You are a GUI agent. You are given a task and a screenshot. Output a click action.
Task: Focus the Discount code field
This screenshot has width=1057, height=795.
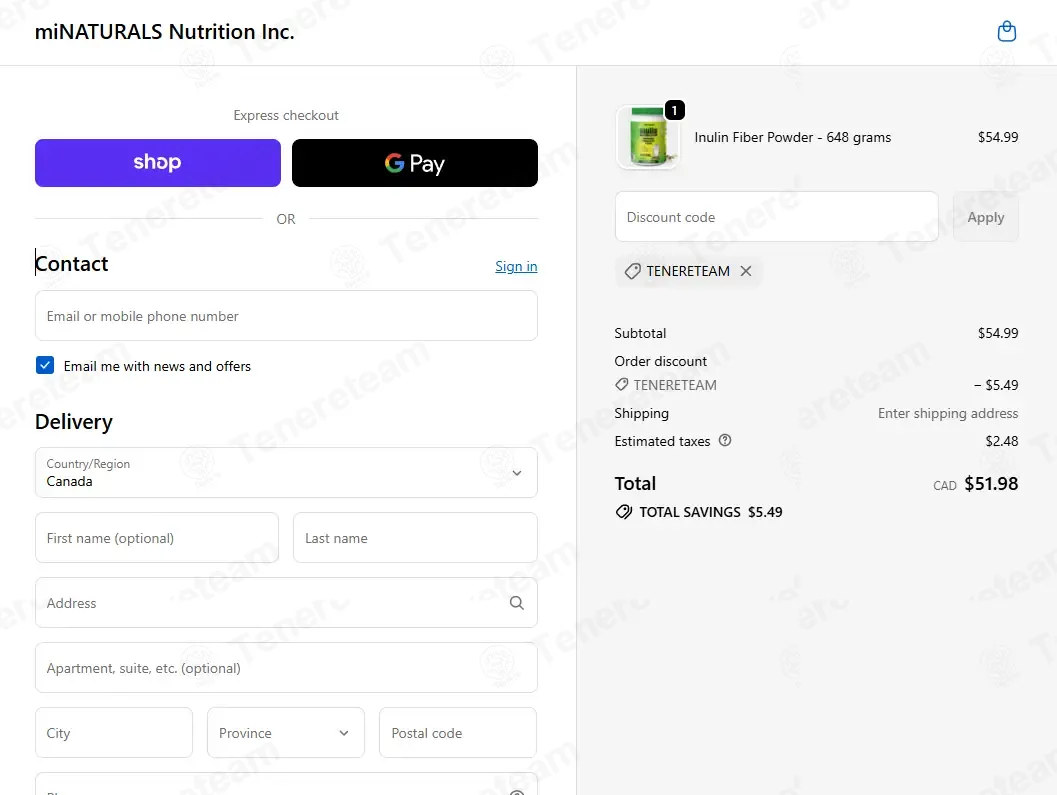coord(777,217)
